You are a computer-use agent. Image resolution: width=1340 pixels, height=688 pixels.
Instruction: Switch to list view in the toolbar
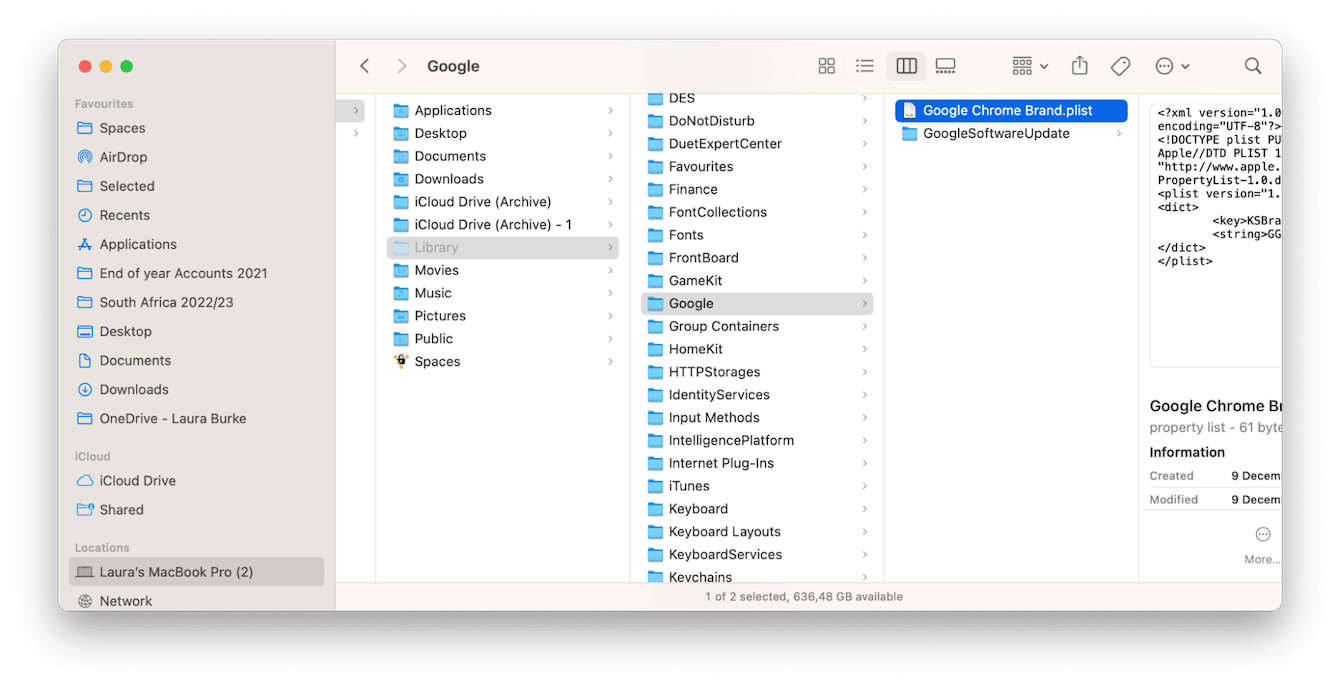(865, 65)
